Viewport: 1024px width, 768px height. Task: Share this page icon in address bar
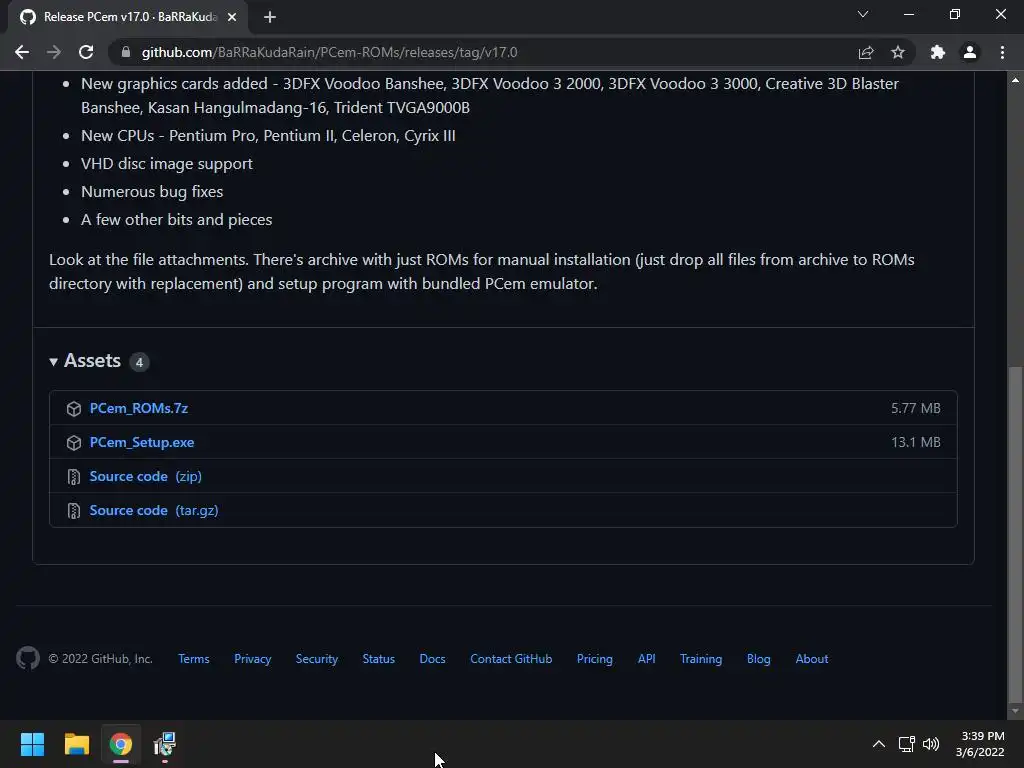[866, 52]
